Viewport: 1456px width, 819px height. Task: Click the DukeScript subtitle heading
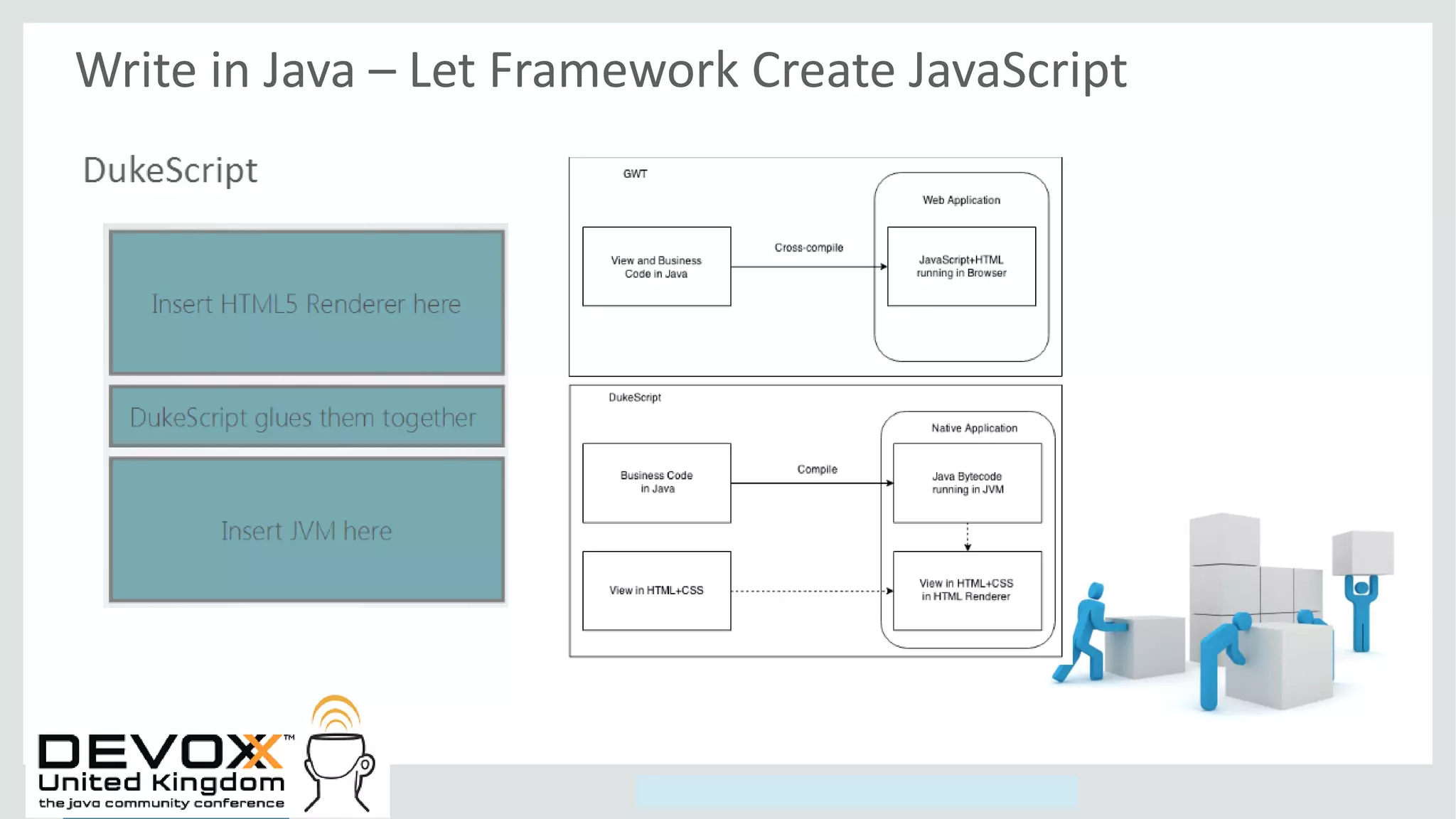point(170,171)
